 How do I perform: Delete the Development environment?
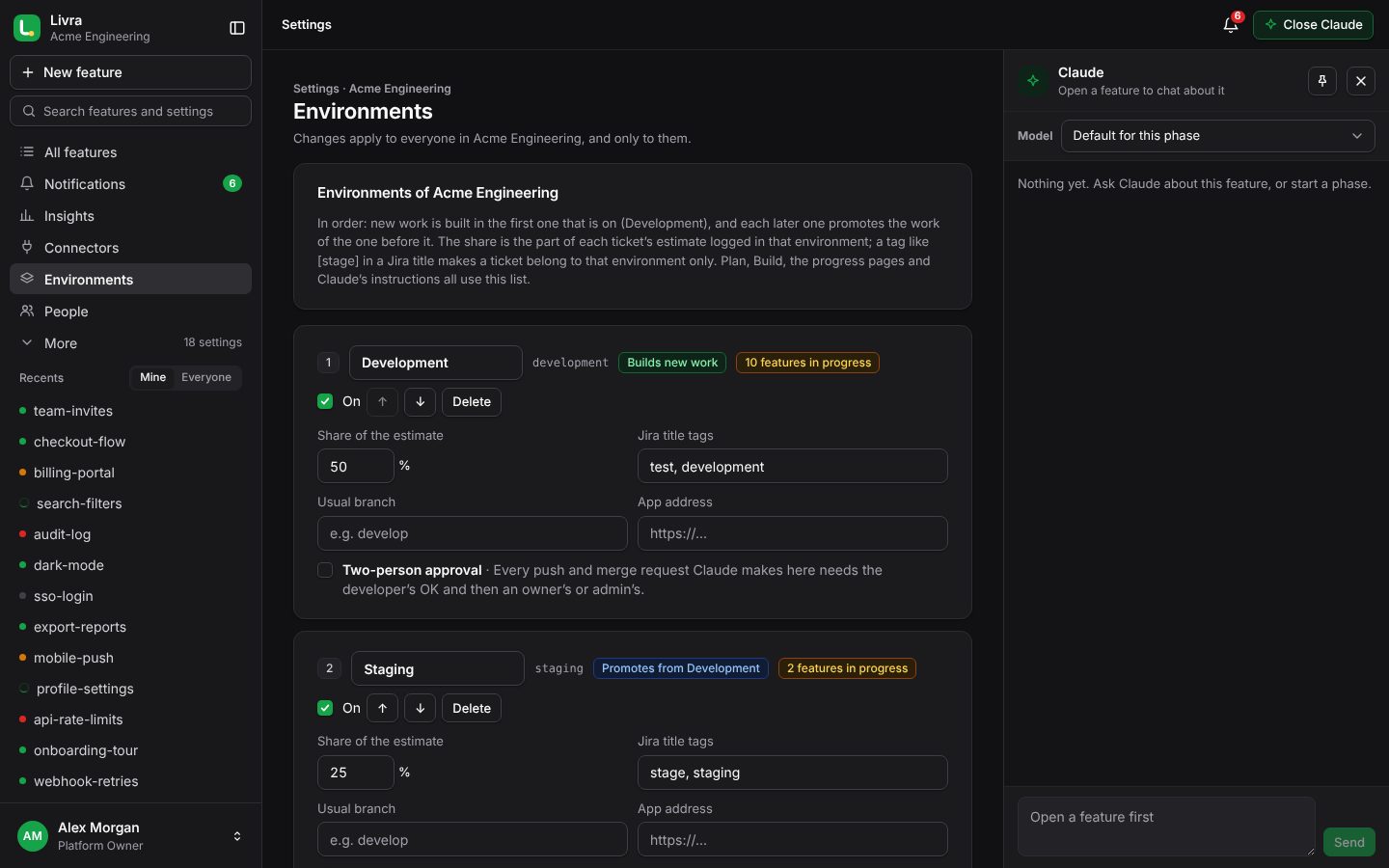click(472, 402)
